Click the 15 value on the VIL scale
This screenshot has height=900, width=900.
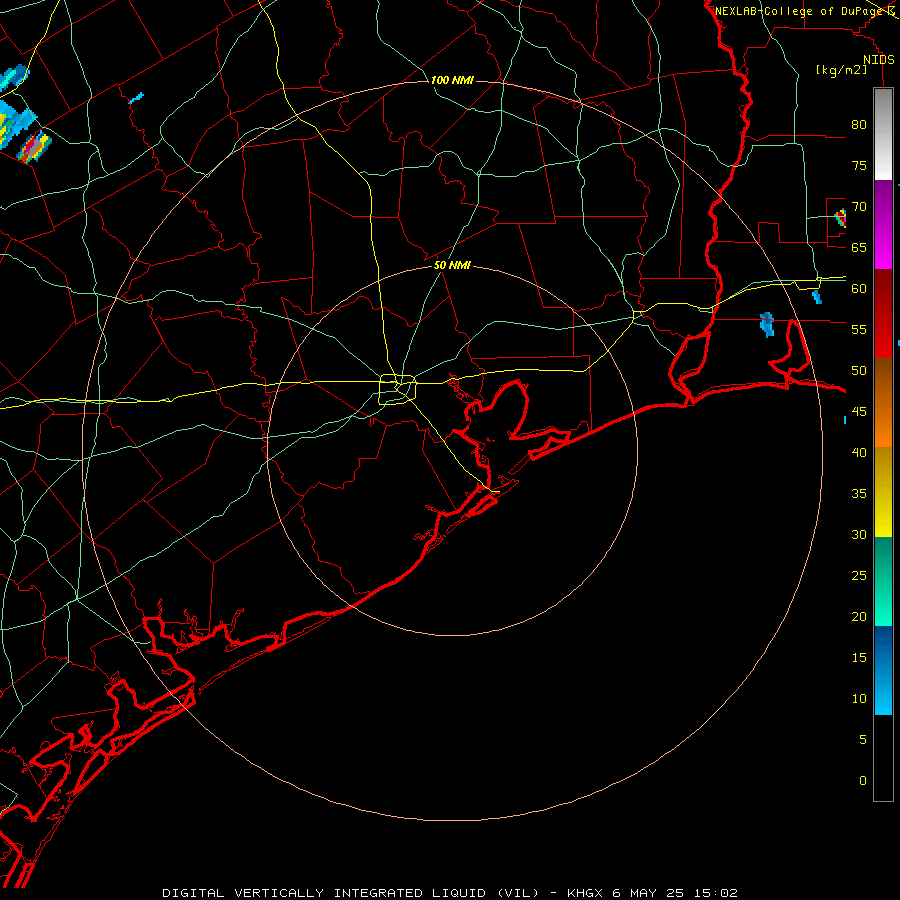(859, 658)
